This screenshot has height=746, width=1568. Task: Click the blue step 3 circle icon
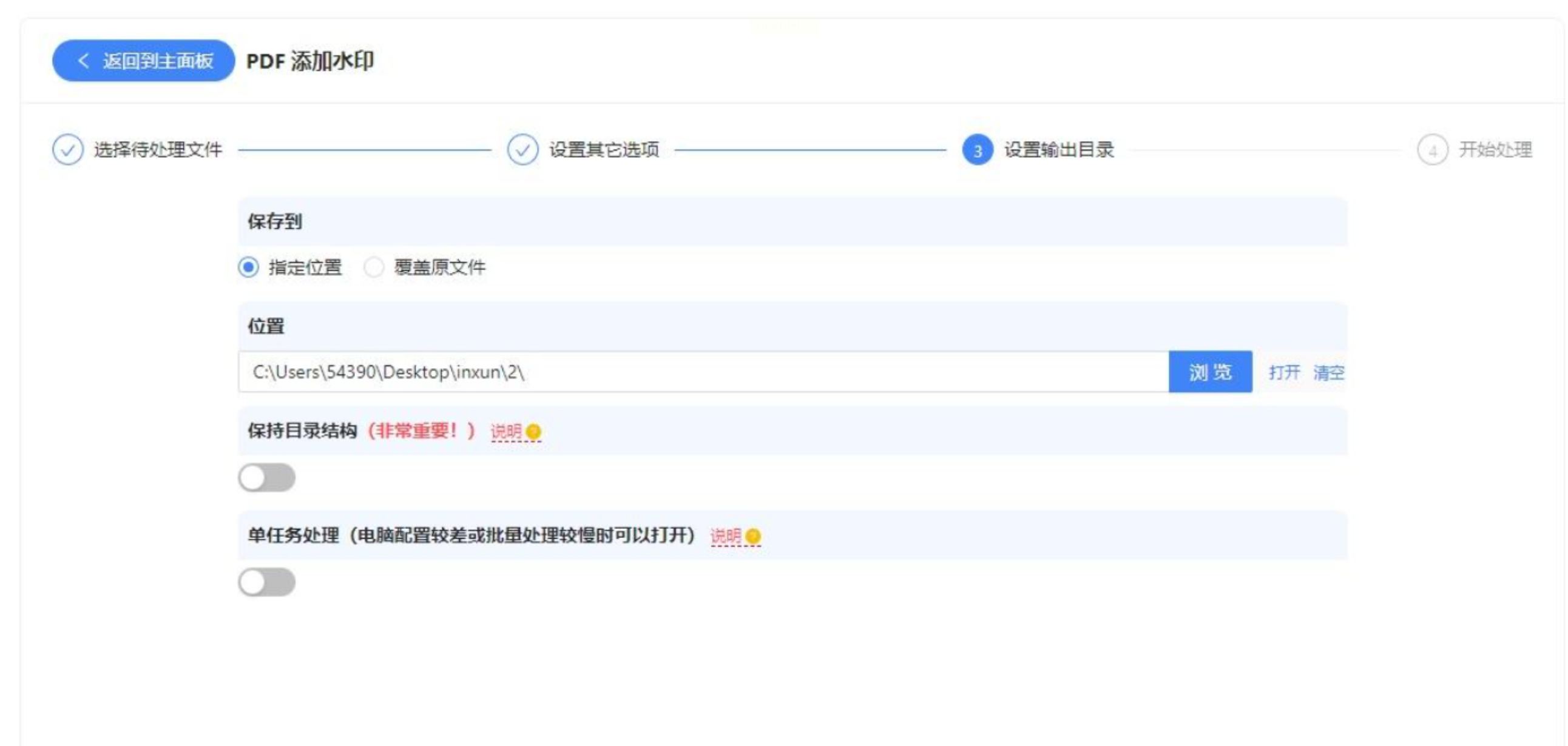[x=977, y=150]
